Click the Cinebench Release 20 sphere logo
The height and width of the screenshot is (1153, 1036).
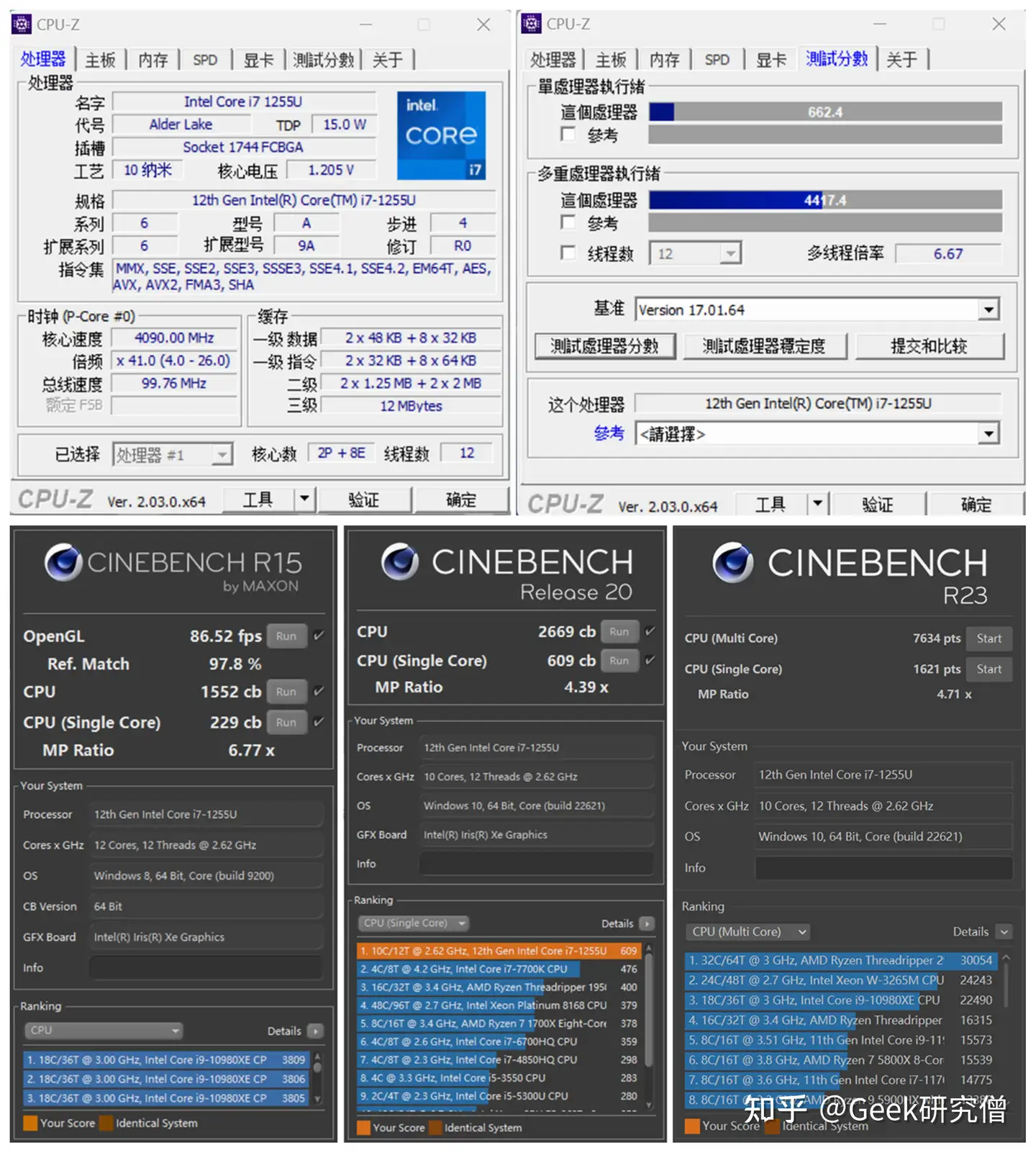tap(400, 561)
